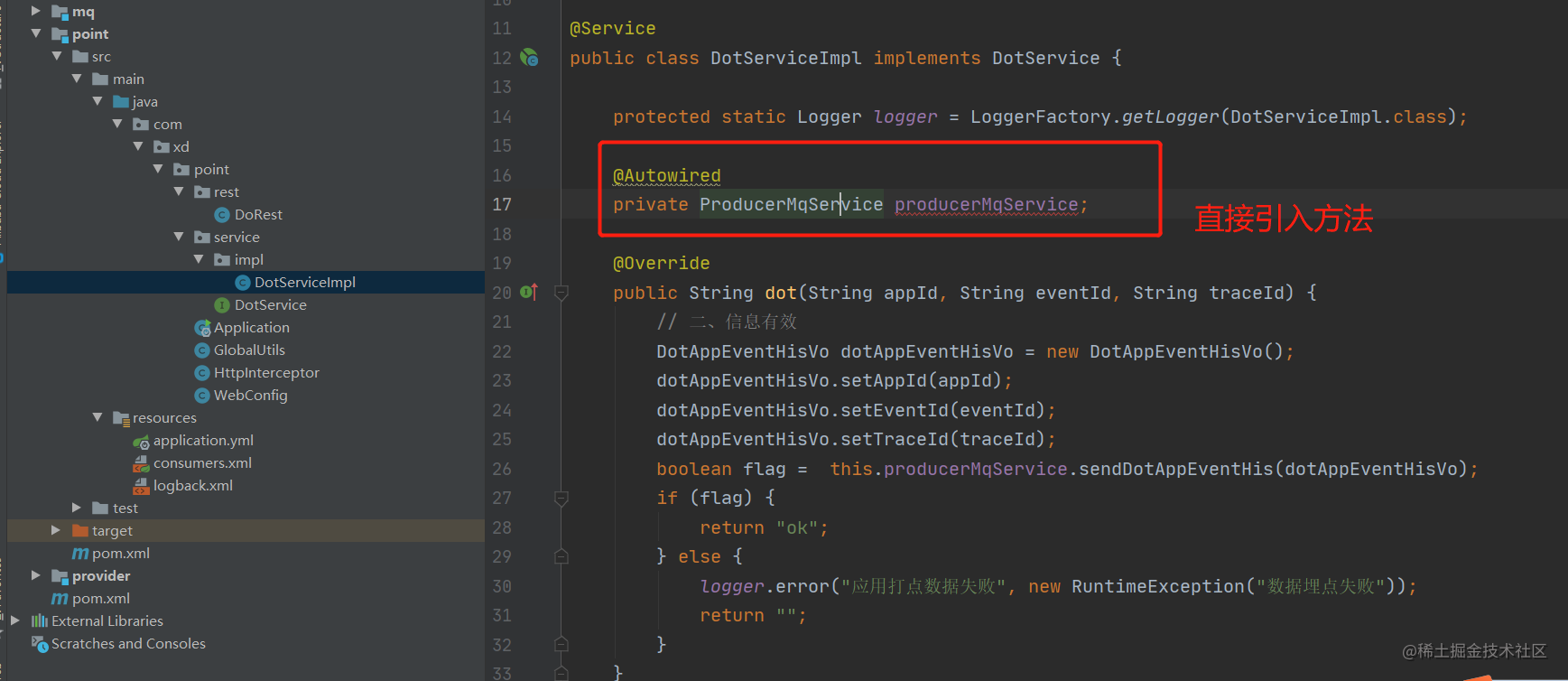Collapse the resources folder arrow
This screenshot has width=1568, height=681.
click(x=97, y=417)
